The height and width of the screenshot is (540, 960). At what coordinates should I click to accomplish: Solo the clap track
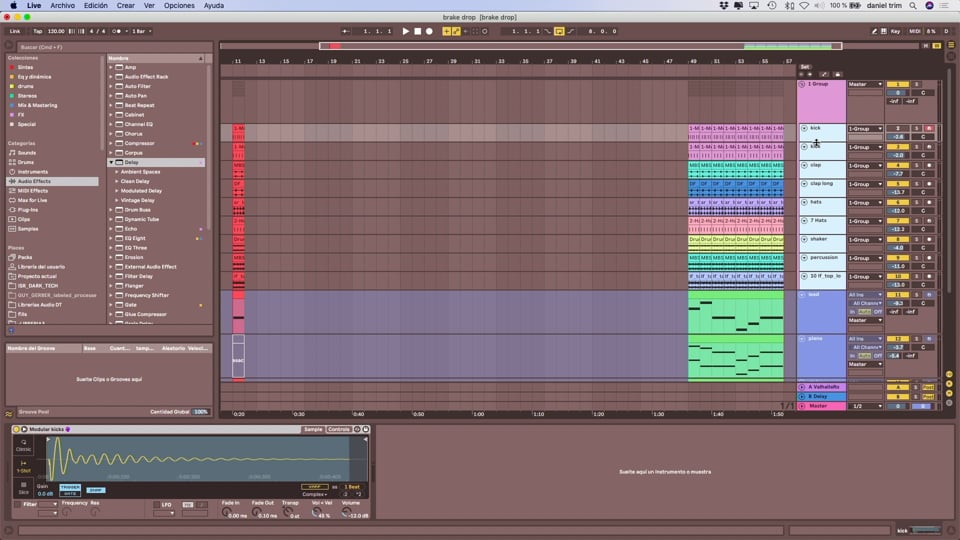tap(917, 165)
